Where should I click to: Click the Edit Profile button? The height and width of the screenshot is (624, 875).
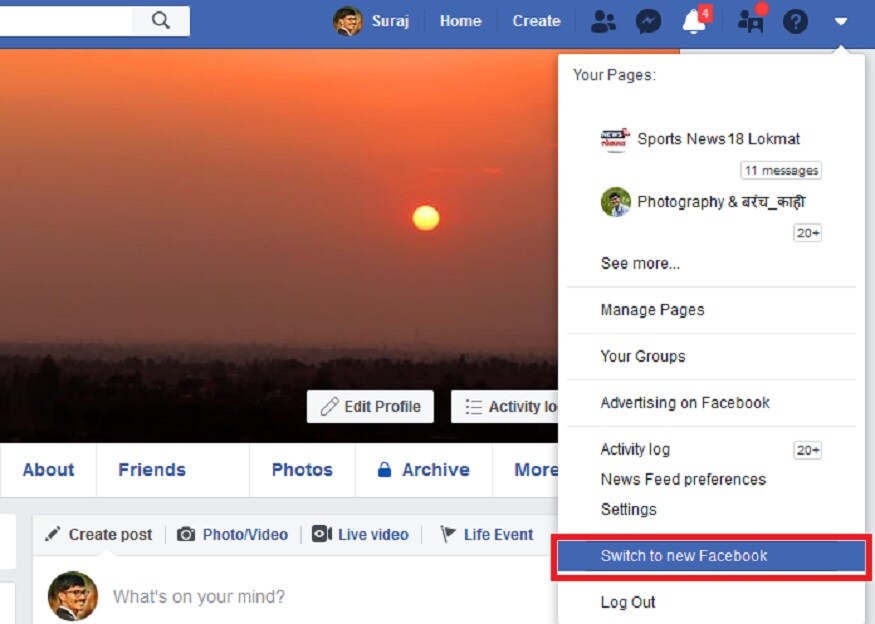[370, 407]
